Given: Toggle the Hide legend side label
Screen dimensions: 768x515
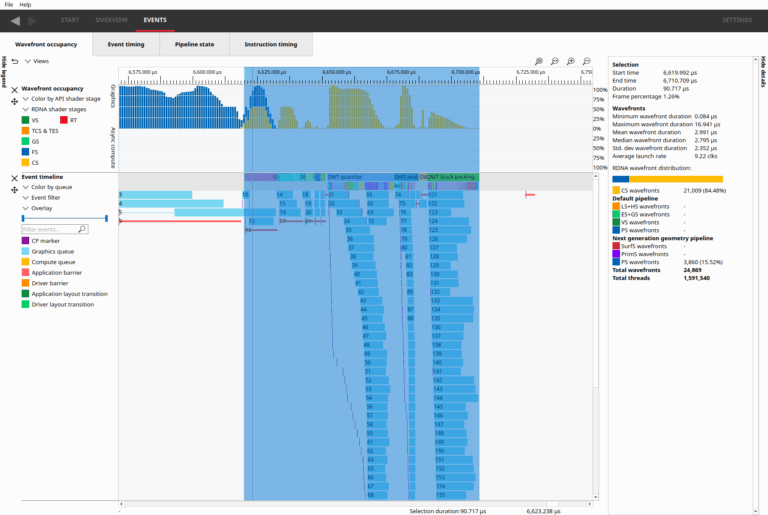Looking at the screenshot, I should point(4,72).
